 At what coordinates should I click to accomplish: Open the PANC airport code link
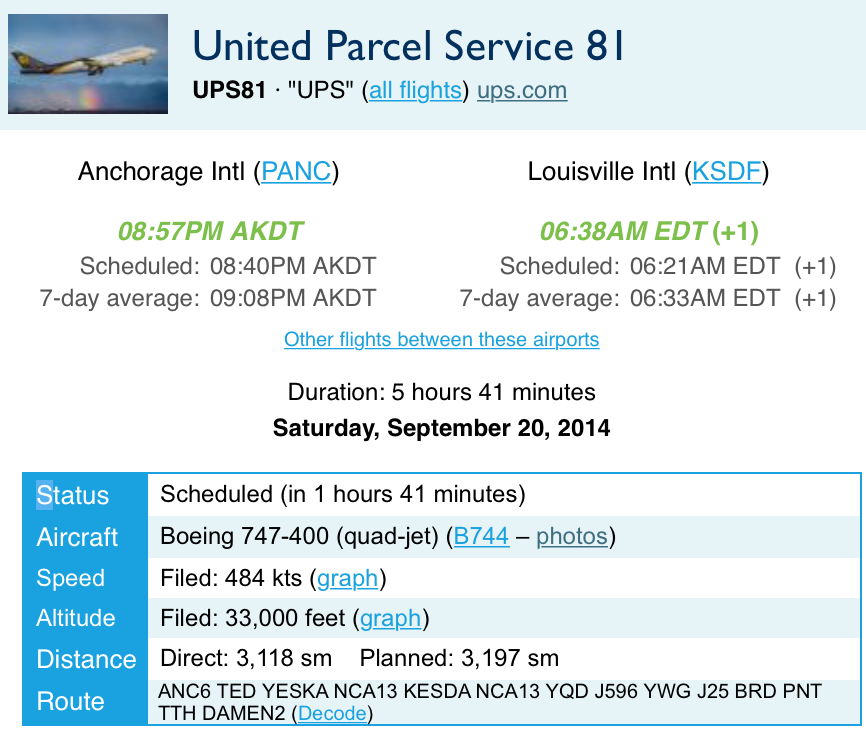click(x=296, y=172)
